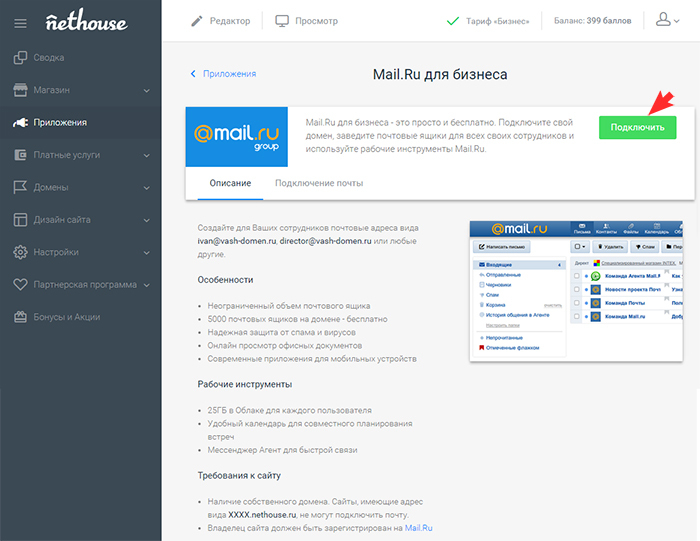Switch to the Подключение почты tab
This screenshot has width=700, height=541.
point(319,183)
